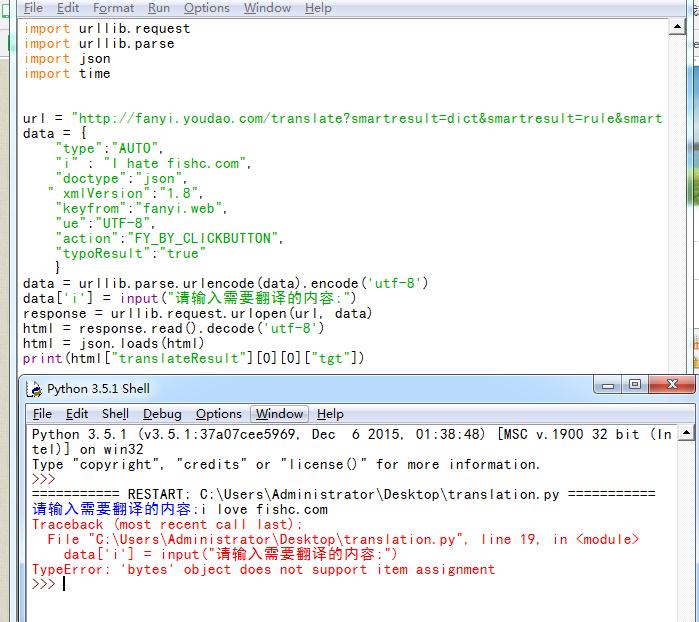Open the Run menu in the editor
The width and height of the screenshot is (699, 622).
pos(159,8)
